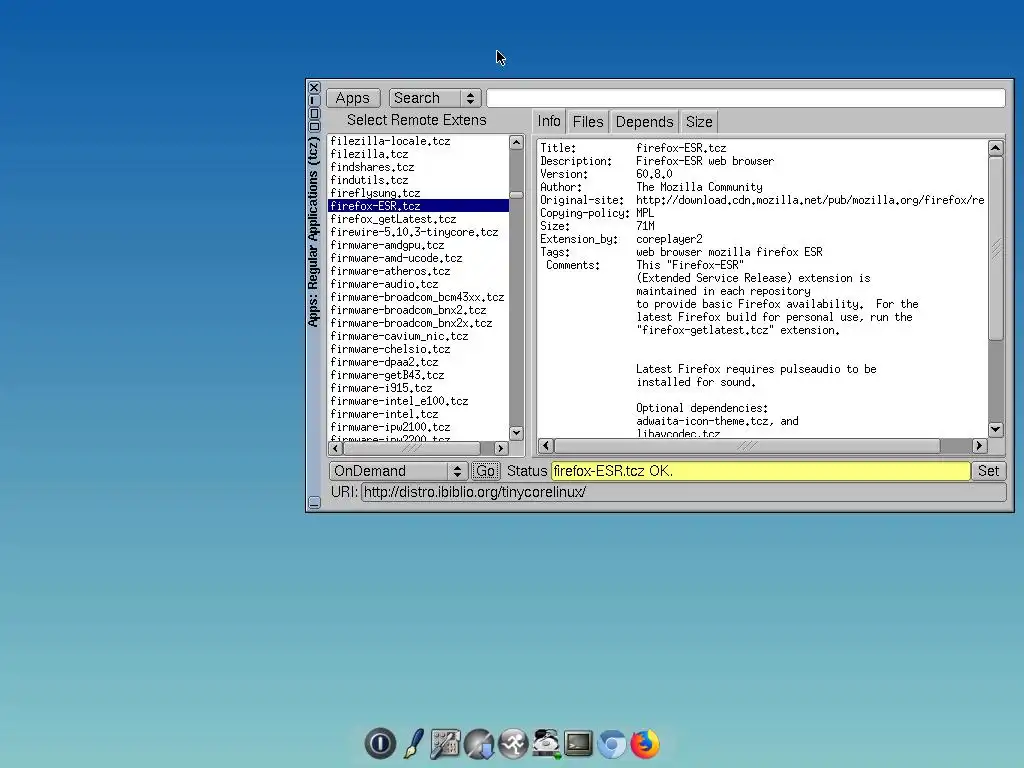Switch to the Size tab
Viewport: 1024px width, 768px height.
[699, 121]
